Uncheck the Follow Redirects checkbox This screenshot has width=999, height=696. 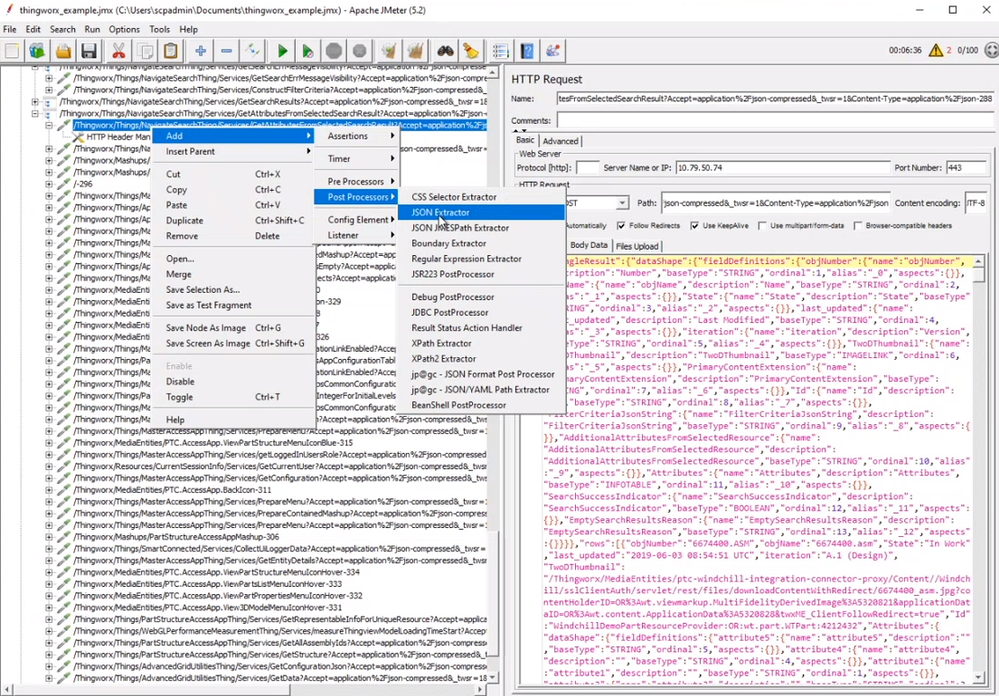tap(621, 226)
